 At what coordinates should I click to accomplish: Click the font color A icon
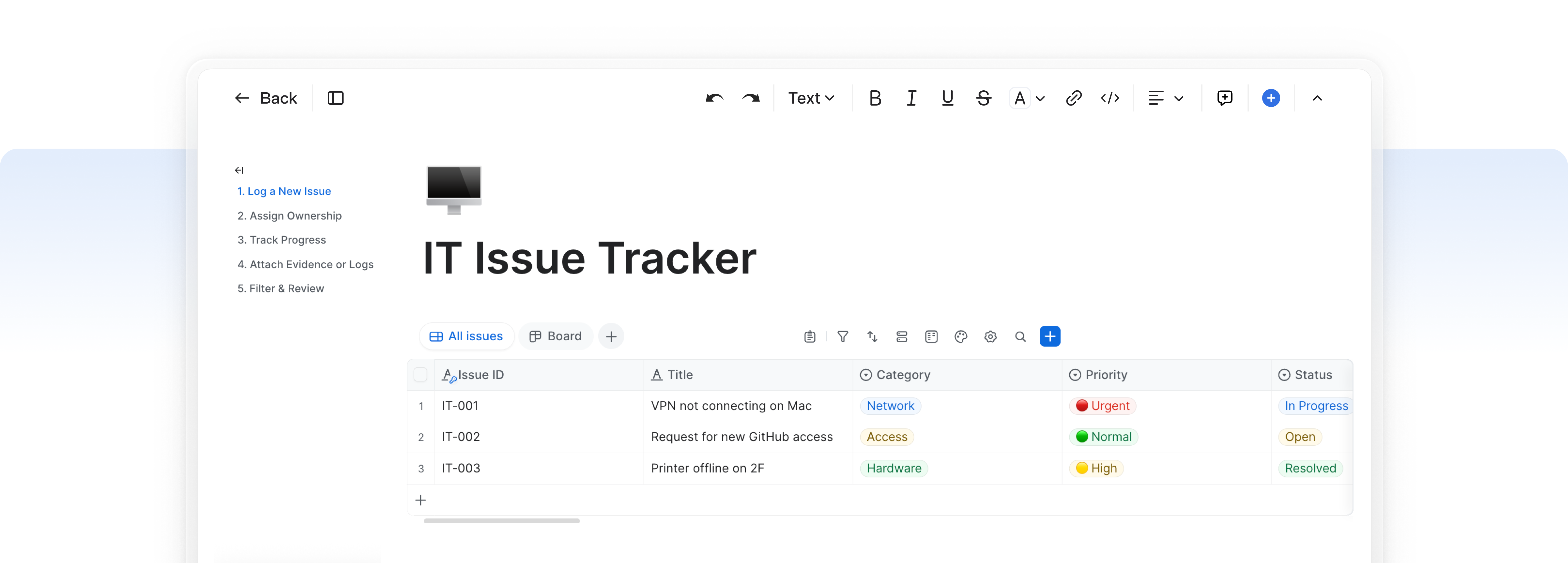pyautogui.click(x=1020, y=98)
